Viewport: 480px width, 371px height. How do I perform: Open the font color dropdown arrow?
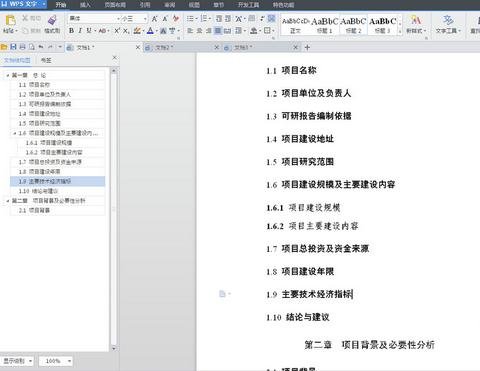tap(156, 31)
